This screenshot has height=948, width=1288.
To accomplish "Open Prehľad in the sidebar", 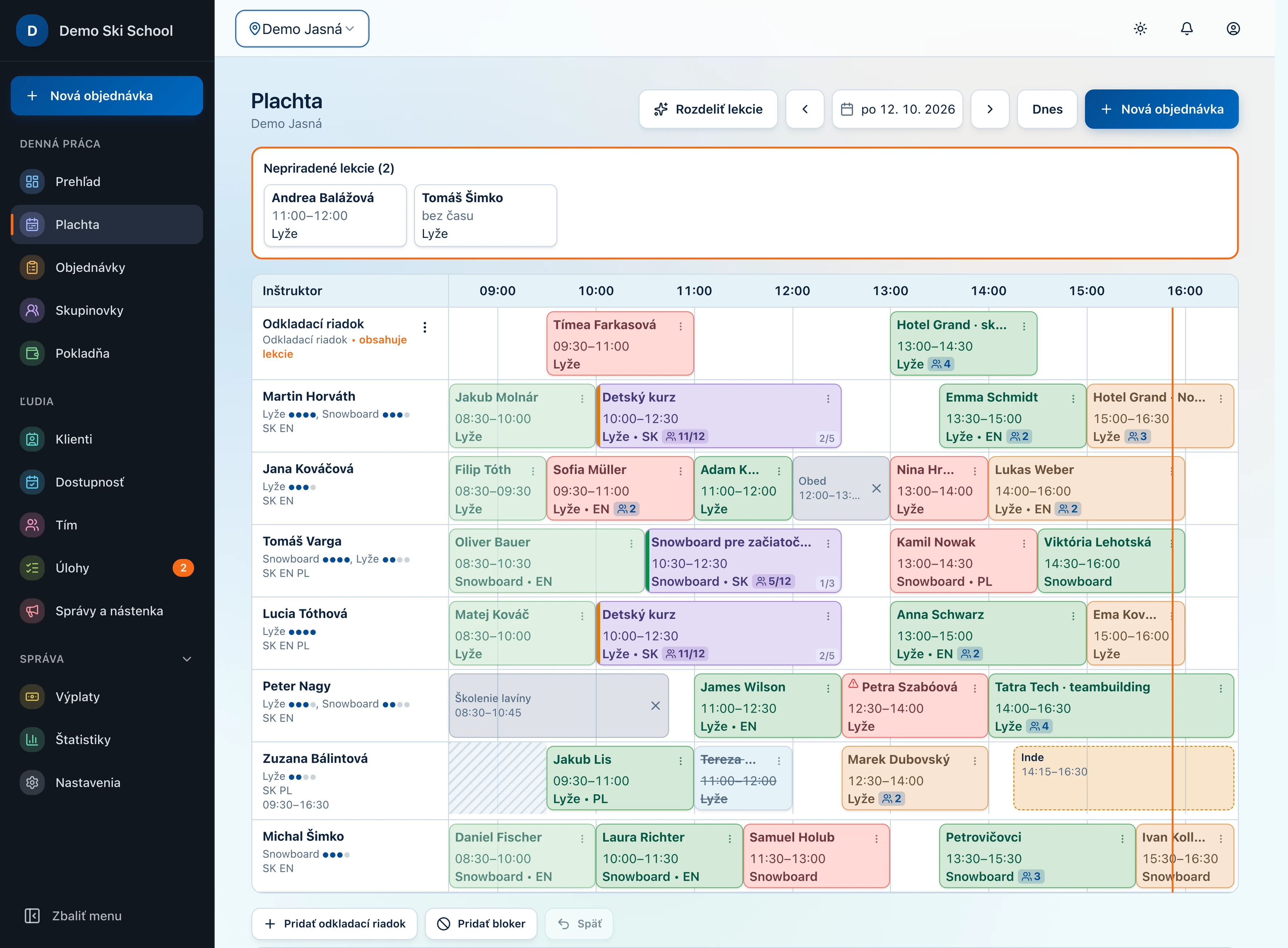I will pos(107,181).
